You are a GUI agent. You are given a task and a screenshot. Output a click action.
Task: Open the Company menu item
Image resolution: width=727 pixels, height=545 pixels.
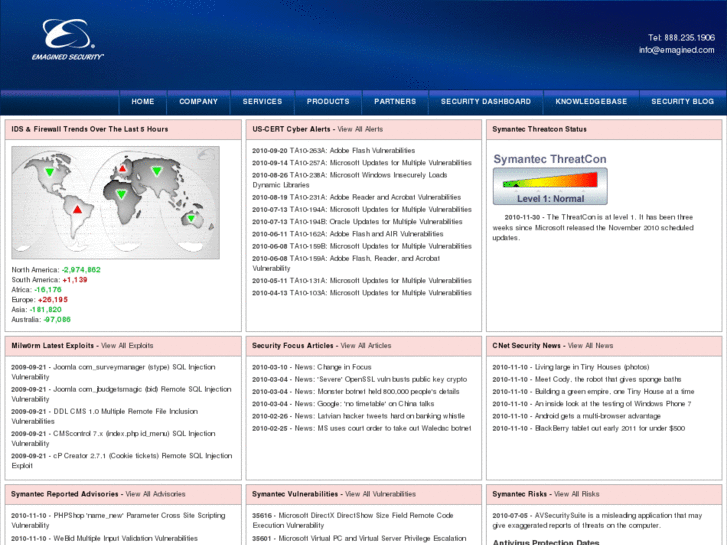click(x=198, y=102)
